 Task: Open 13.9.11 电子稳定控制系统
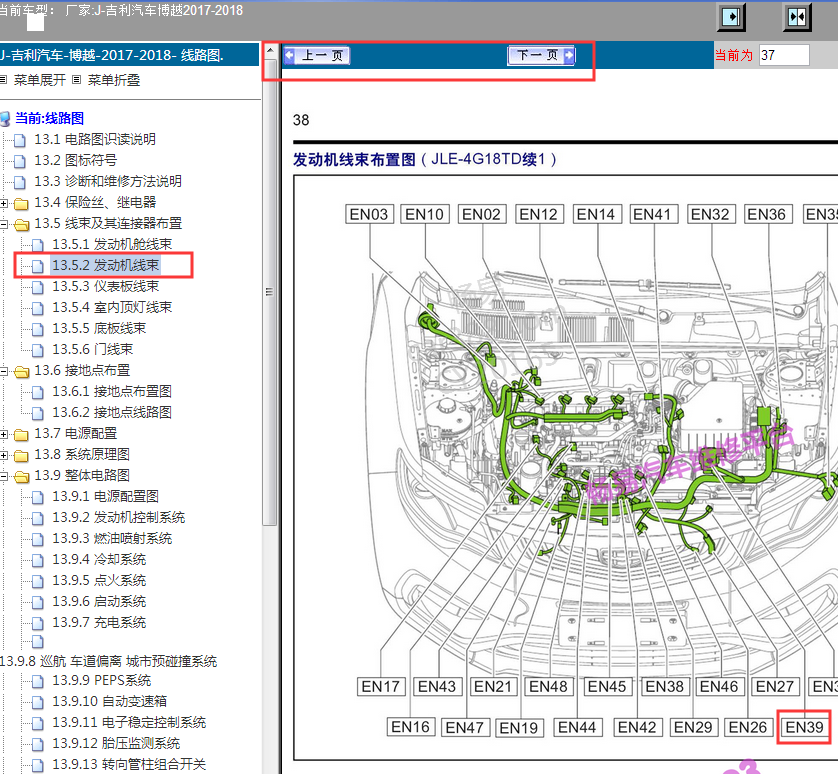tap(129, 723)
